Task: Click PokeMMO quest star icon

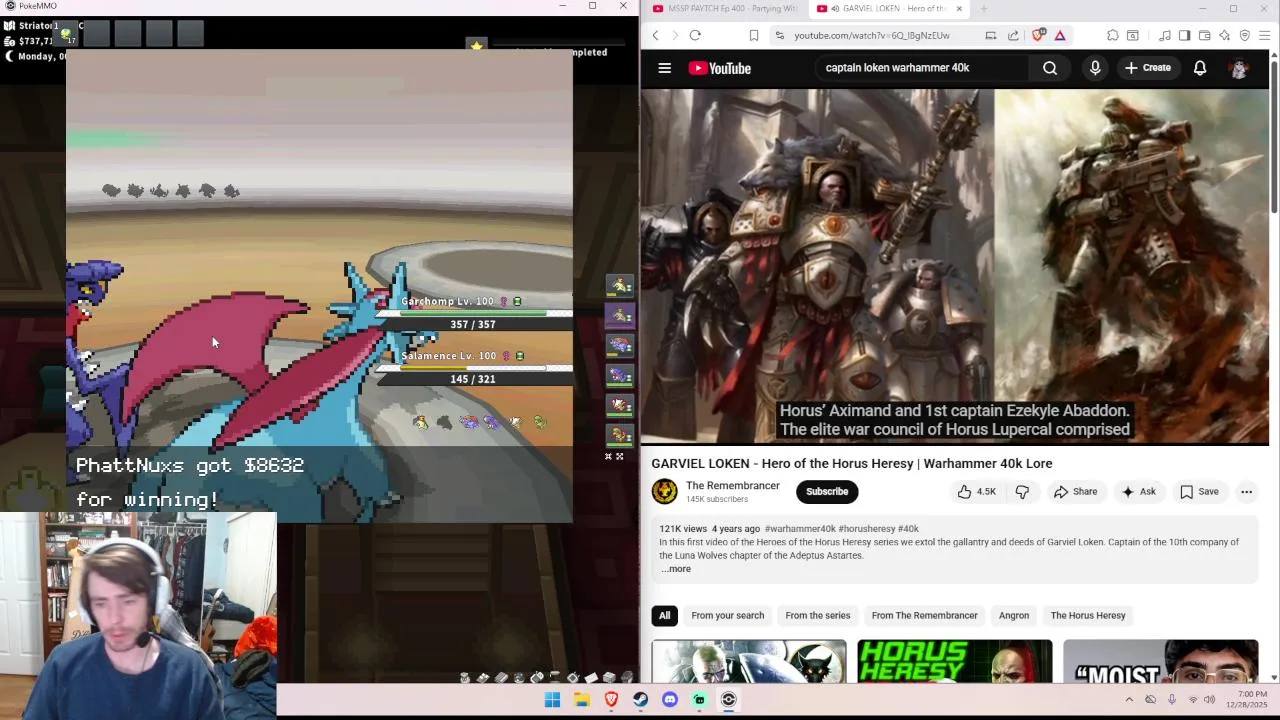Action: click(x=477, y=46)
